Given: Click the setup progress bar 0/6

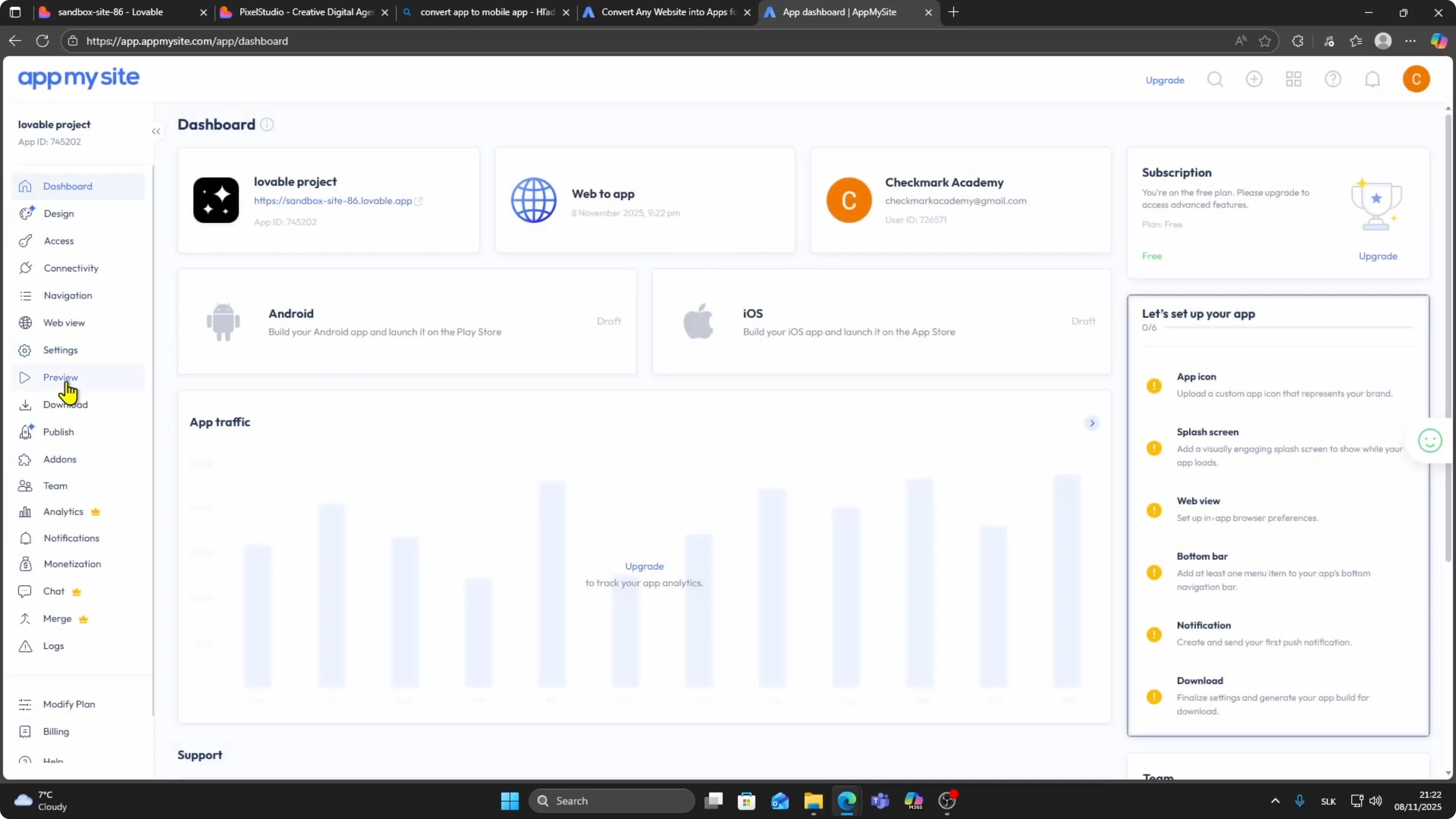Looking at the screenshot, I should (x=1289, y=327).
